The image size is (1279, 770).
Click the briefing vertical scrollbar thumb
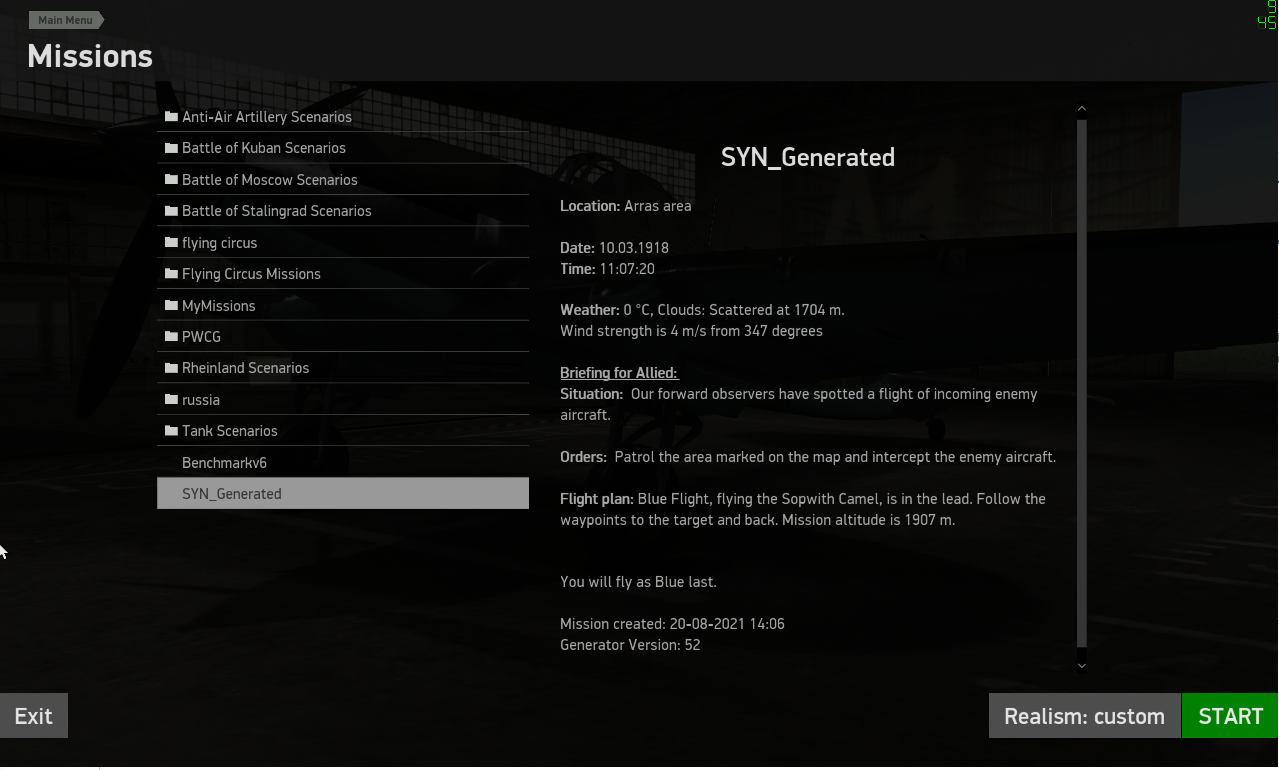pos(1081,384)
